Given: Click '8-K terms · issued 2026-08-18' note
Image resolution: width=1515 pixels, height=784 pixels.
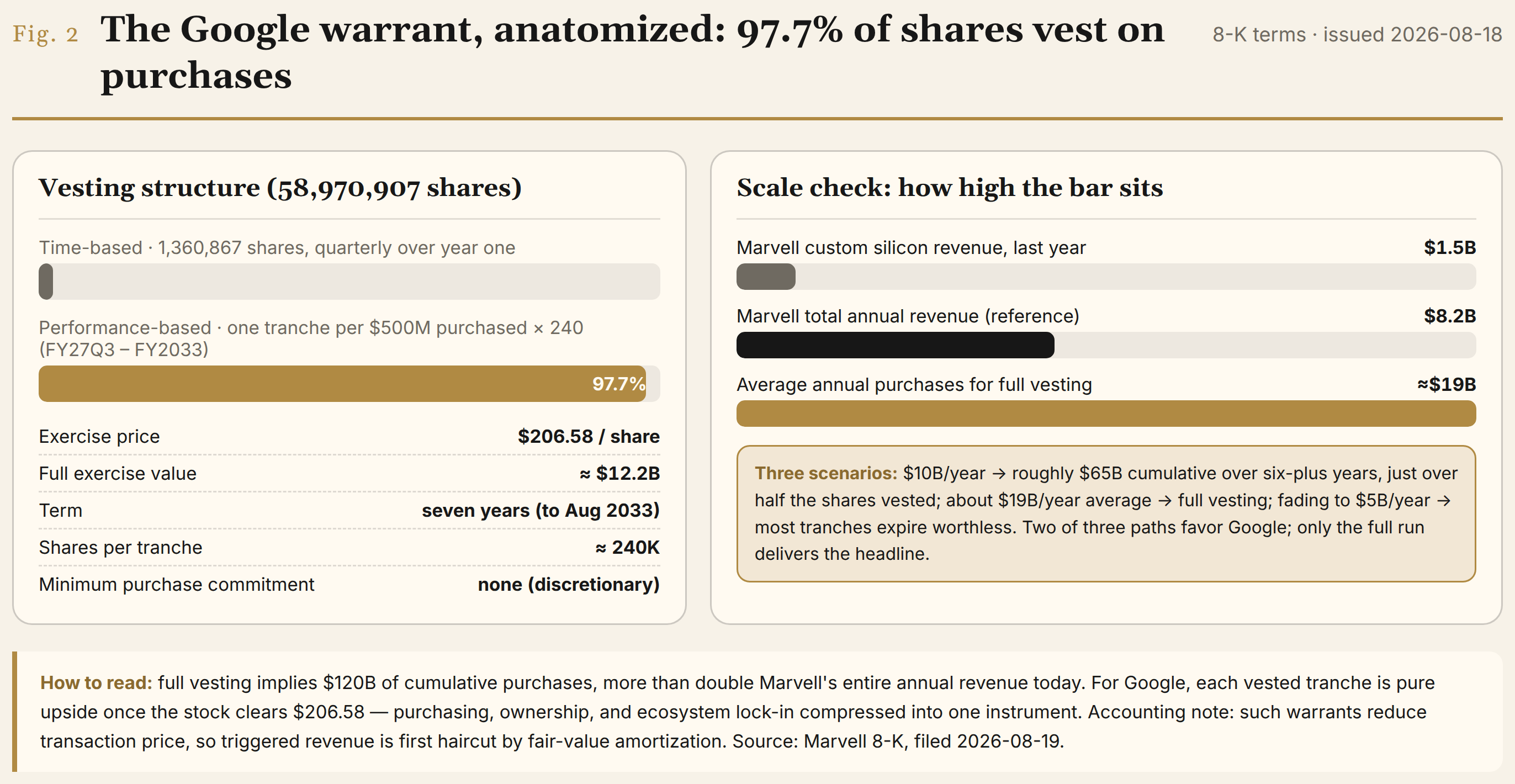Looking at the screenshot, I should point(1357,35).
